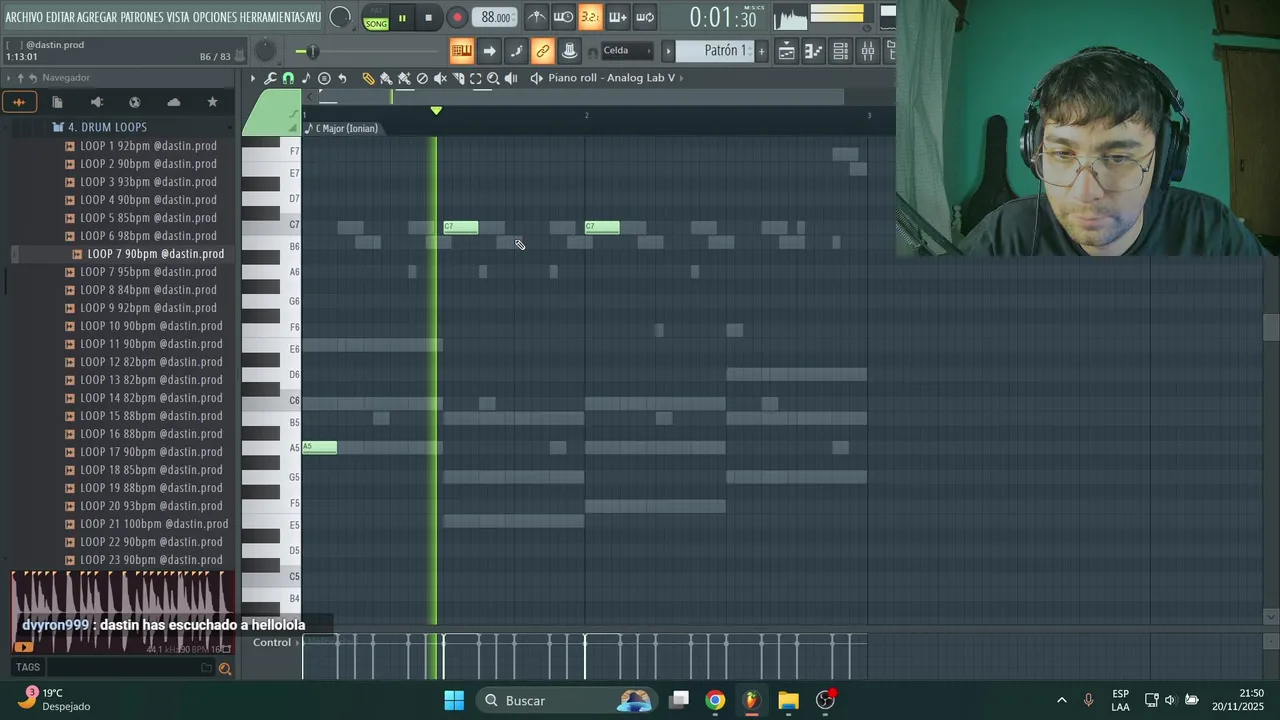Toggle piano roll snap magnet
1280x720 pixels.
(288, 78)
